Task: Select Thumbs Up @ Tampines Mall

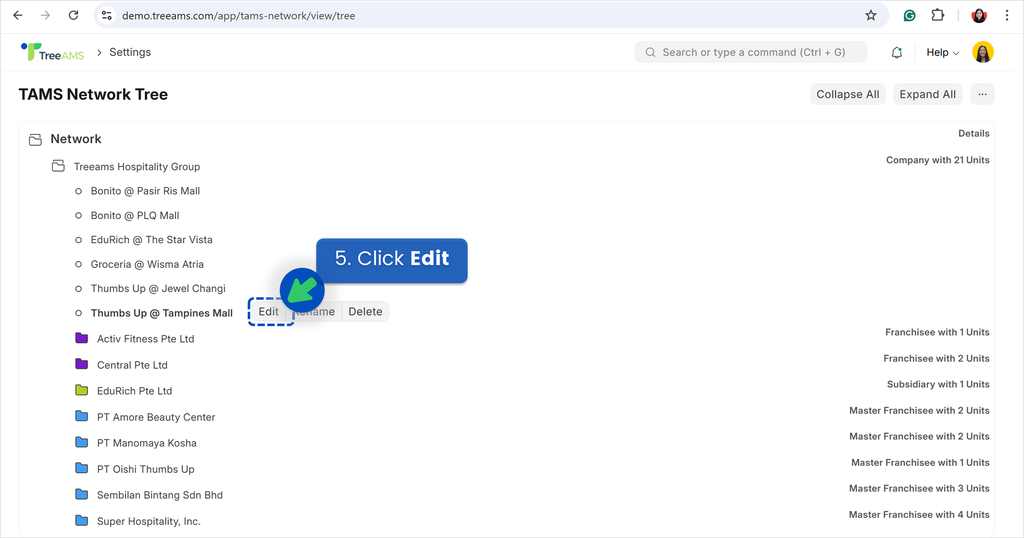Action: coord(161,313)
